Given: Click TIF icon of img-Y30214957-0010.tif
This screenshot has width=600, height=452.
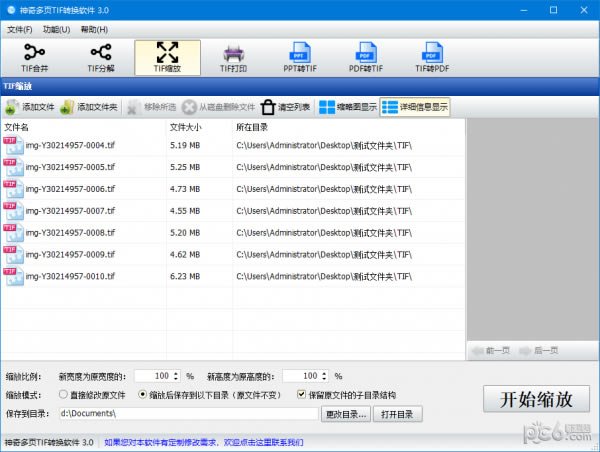Looking at the screenshot, I should [x=13, y=276].
